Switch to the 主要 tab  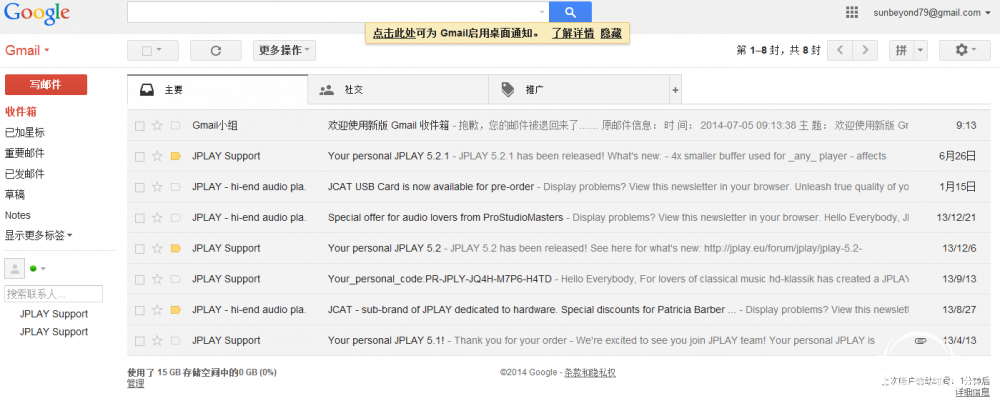coord(217,90)
